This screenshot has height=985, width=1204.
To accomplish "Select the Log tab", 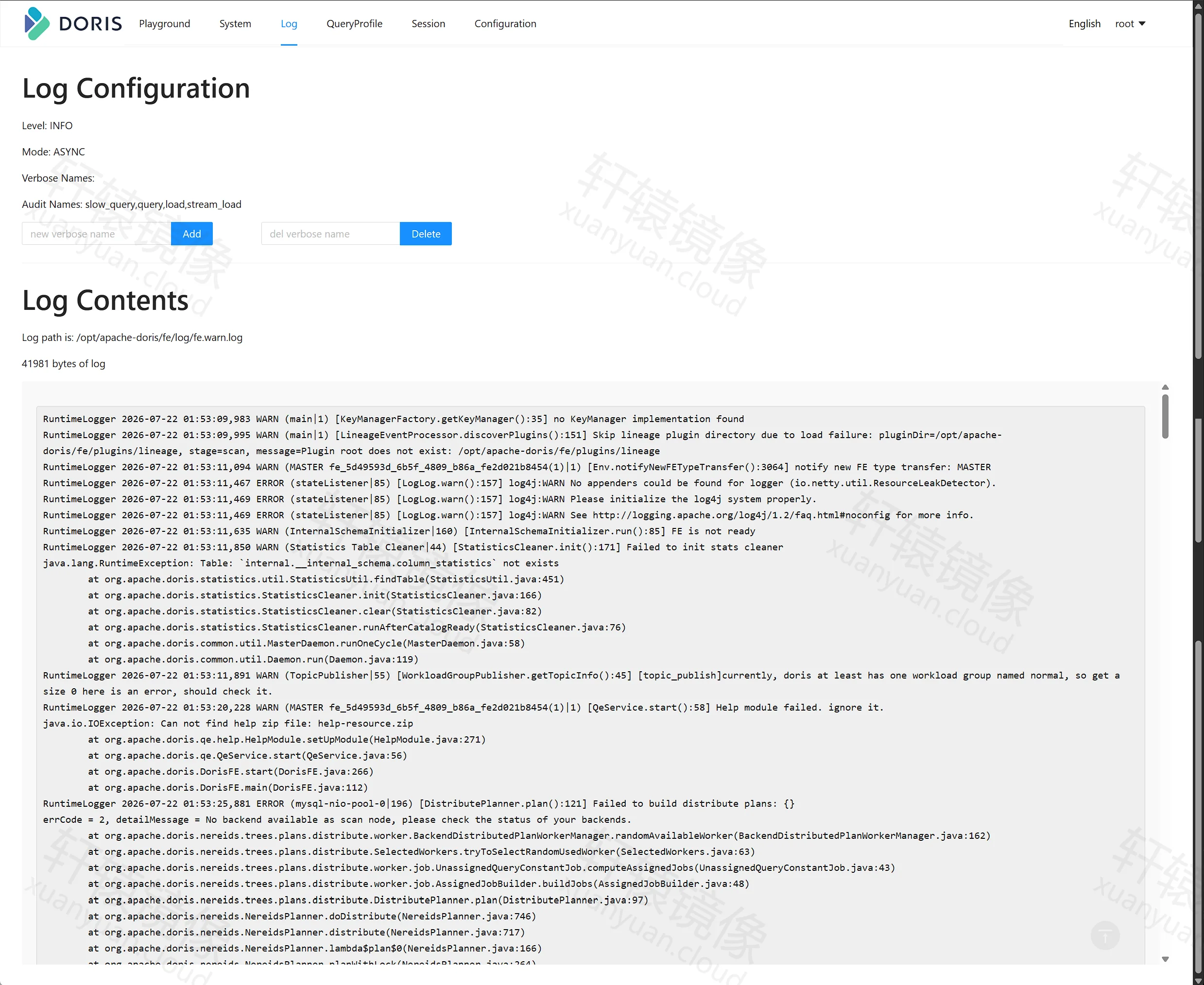I will point(289,24).
